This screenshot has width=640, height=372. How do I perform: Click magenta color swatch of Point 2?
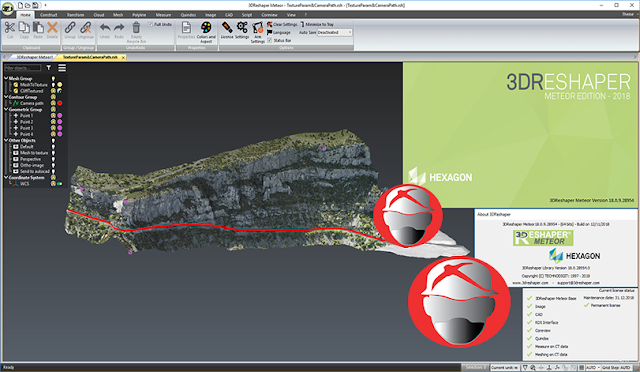click(60, 122)
